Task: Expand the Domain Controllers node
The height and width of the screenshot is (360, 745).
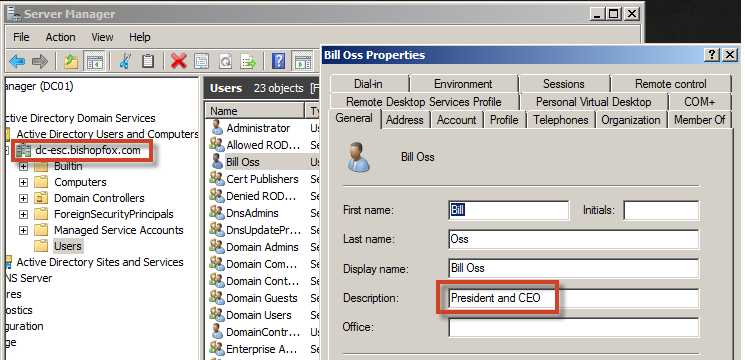Action: coord(23,199)
